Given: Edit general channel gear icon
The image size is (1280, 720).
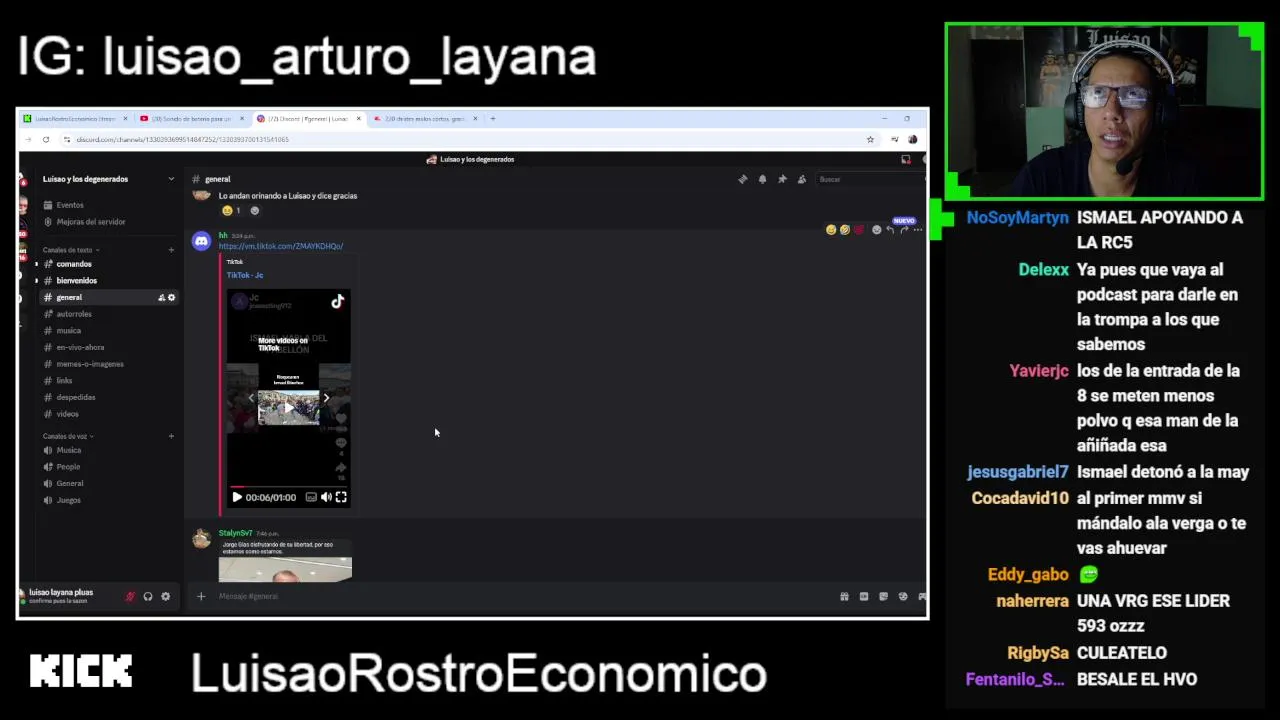Looking at the screenshot, I should tap(171, 297).
